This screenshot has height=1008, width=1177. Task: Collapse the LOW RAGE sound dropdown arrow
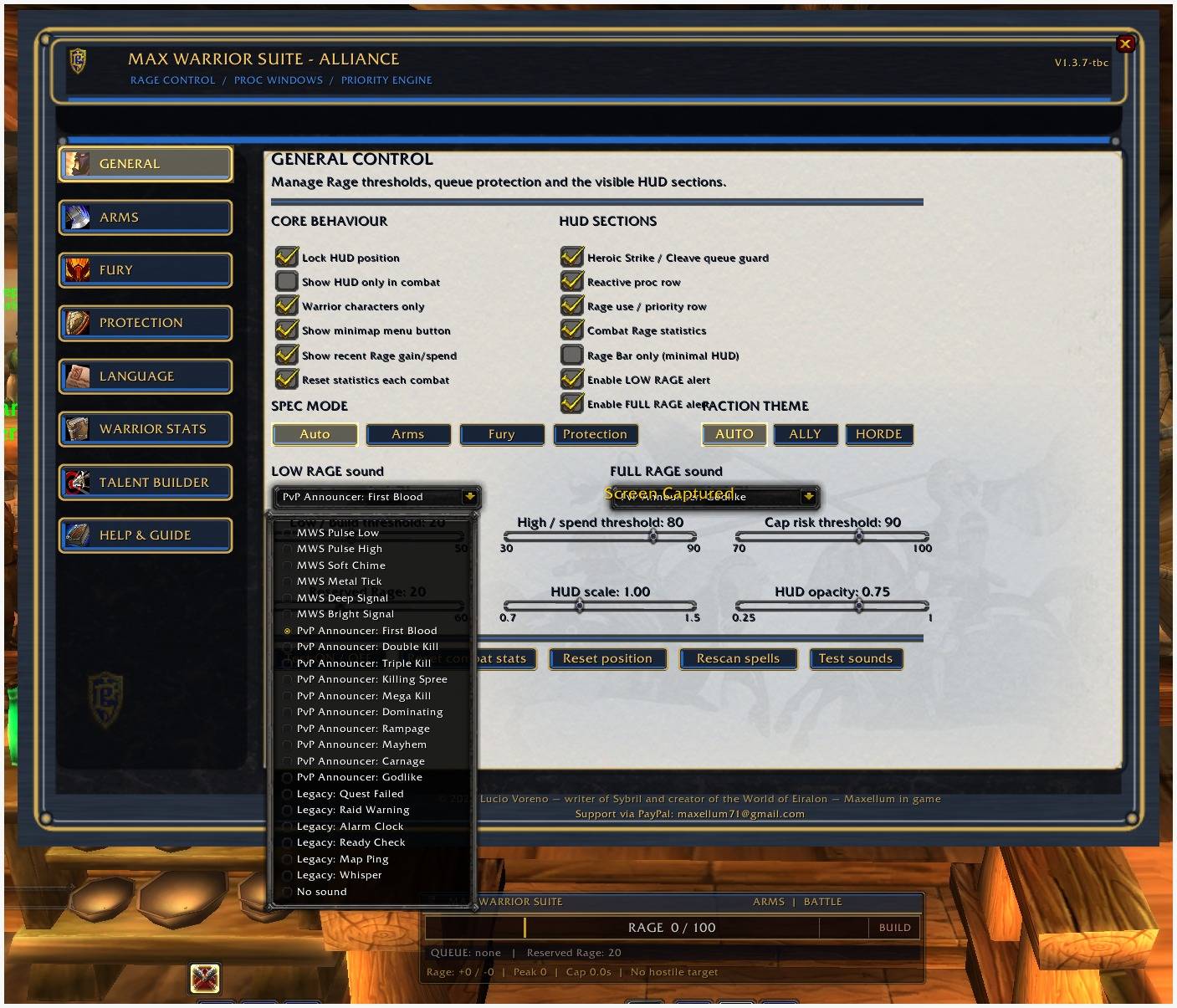469,497
